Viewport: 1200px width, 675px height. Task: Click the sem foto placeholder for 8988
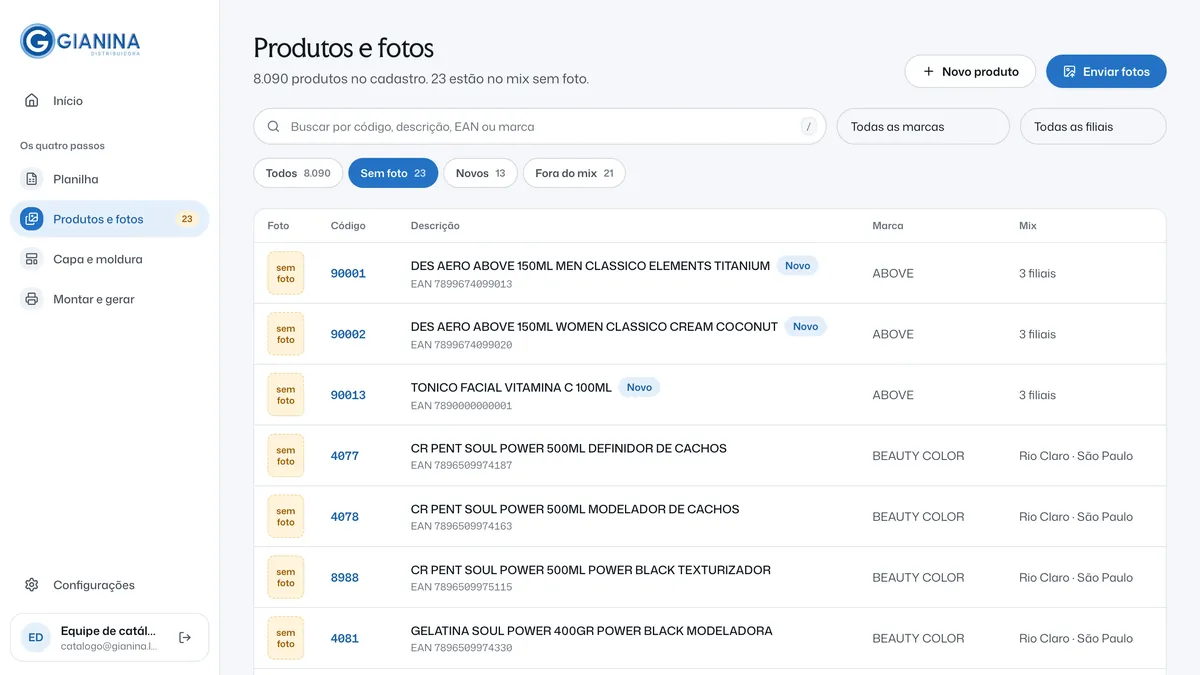[286, 578]
